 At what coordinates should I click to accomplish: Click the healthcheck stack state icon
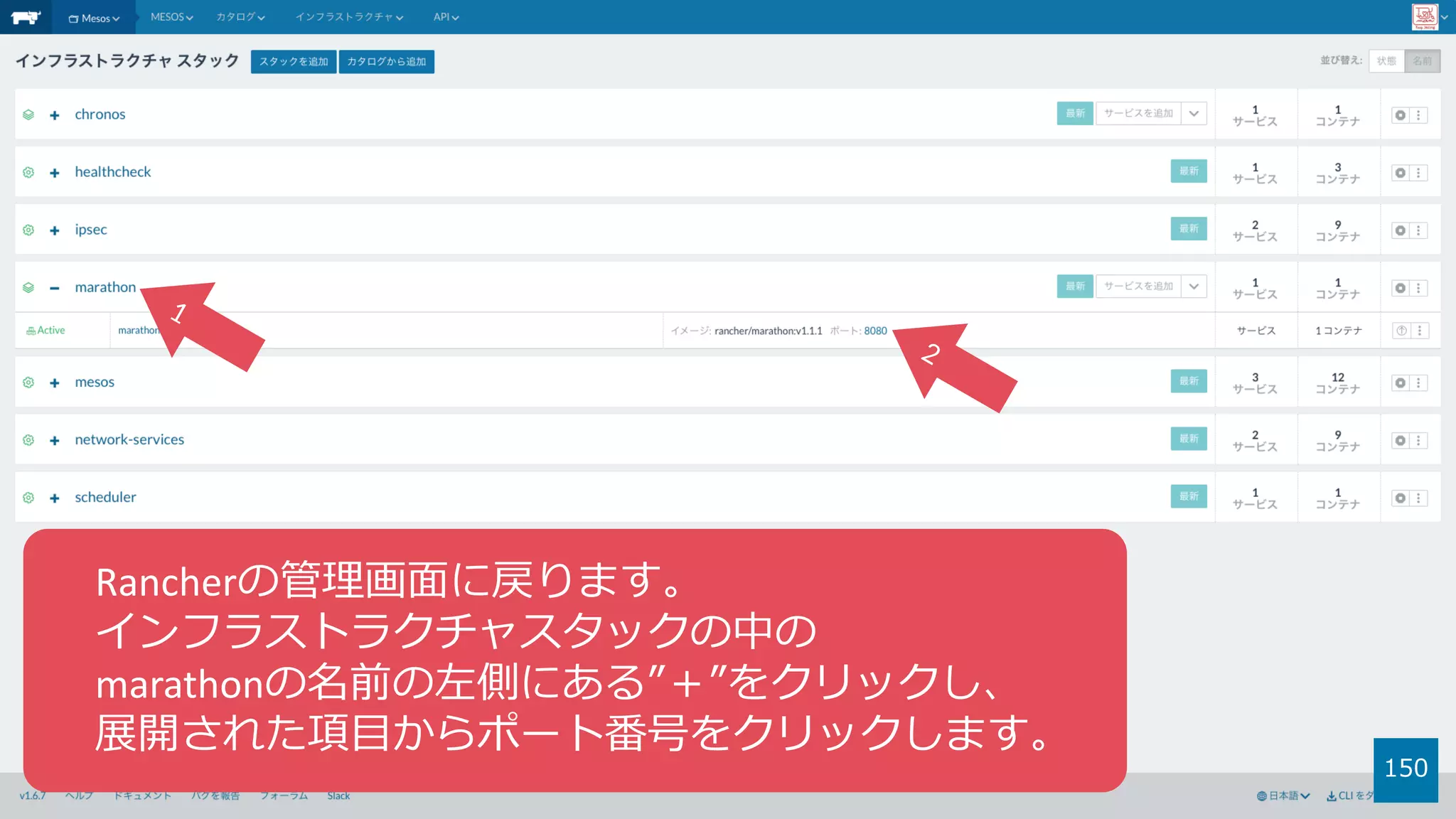[x=28, y=172]
